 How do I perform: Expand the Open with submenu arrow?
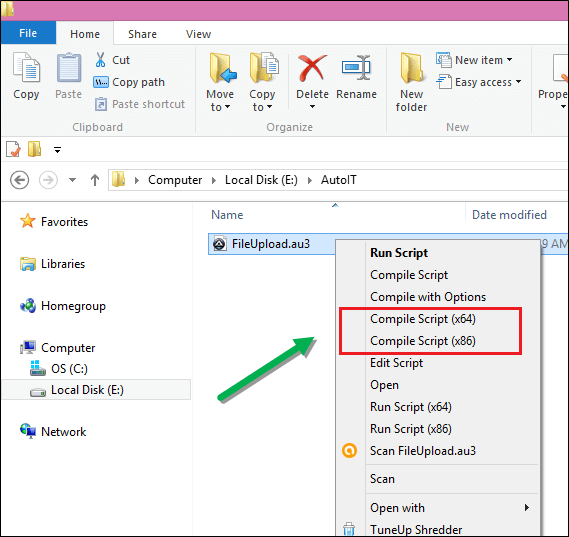pyautogui.click(x=527, y=508)
